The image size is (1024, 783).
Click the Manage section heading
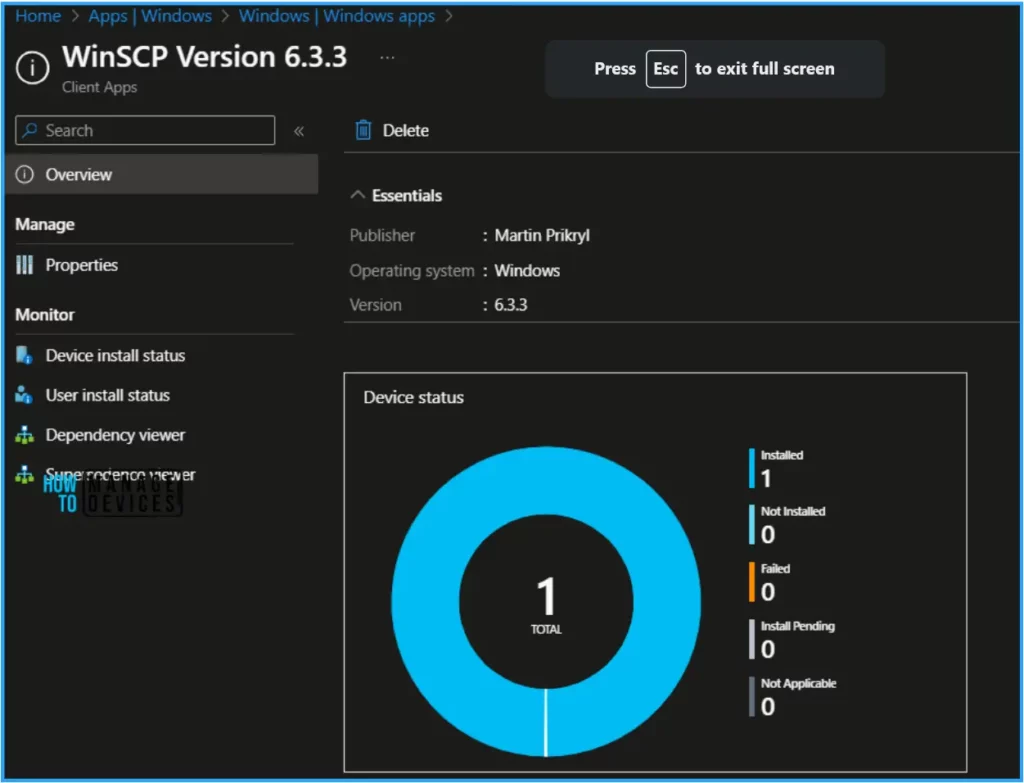point(44,225)
